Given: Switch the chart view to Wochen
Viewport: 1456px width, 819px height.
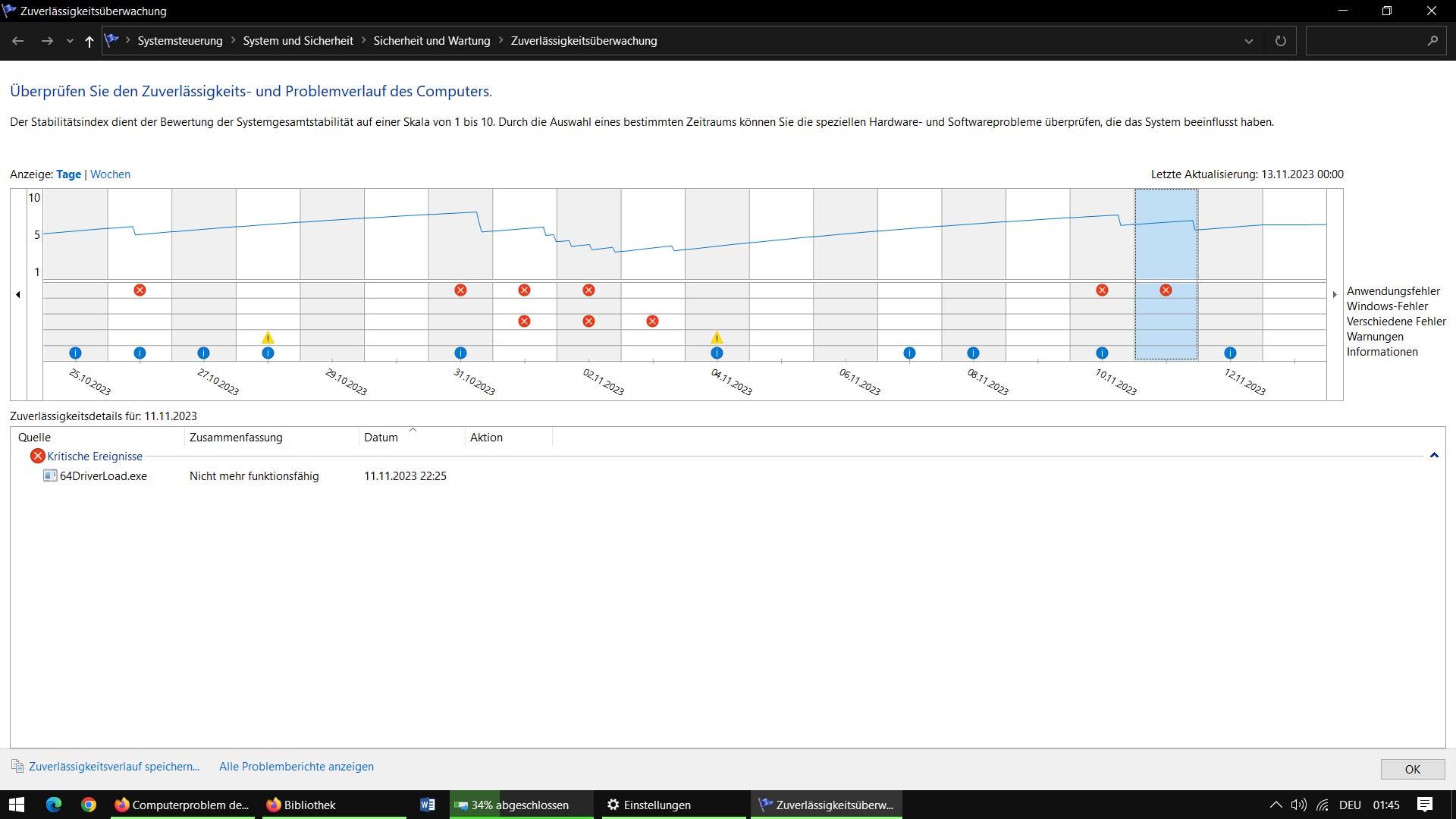Looking at the screenshot, I should pos(110,174).
